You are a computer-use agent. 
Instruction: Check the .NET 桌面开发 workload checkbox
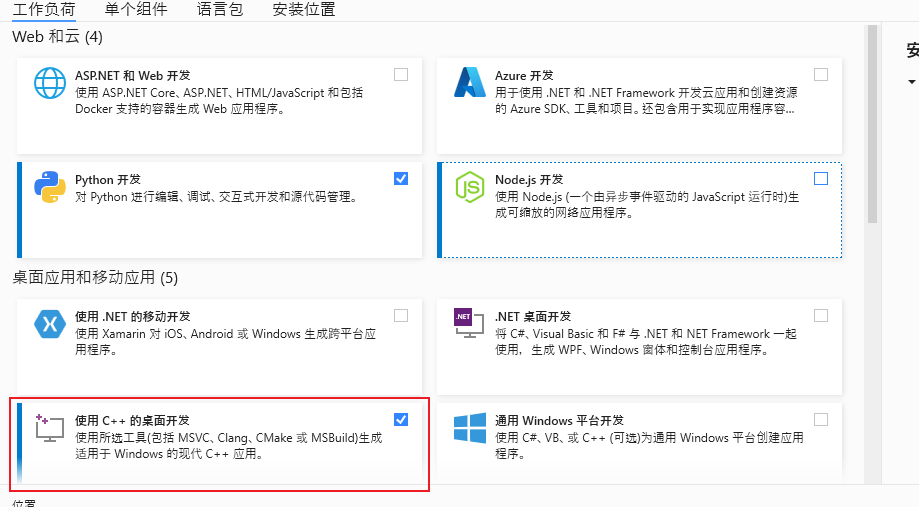click(x=821, y=315)
